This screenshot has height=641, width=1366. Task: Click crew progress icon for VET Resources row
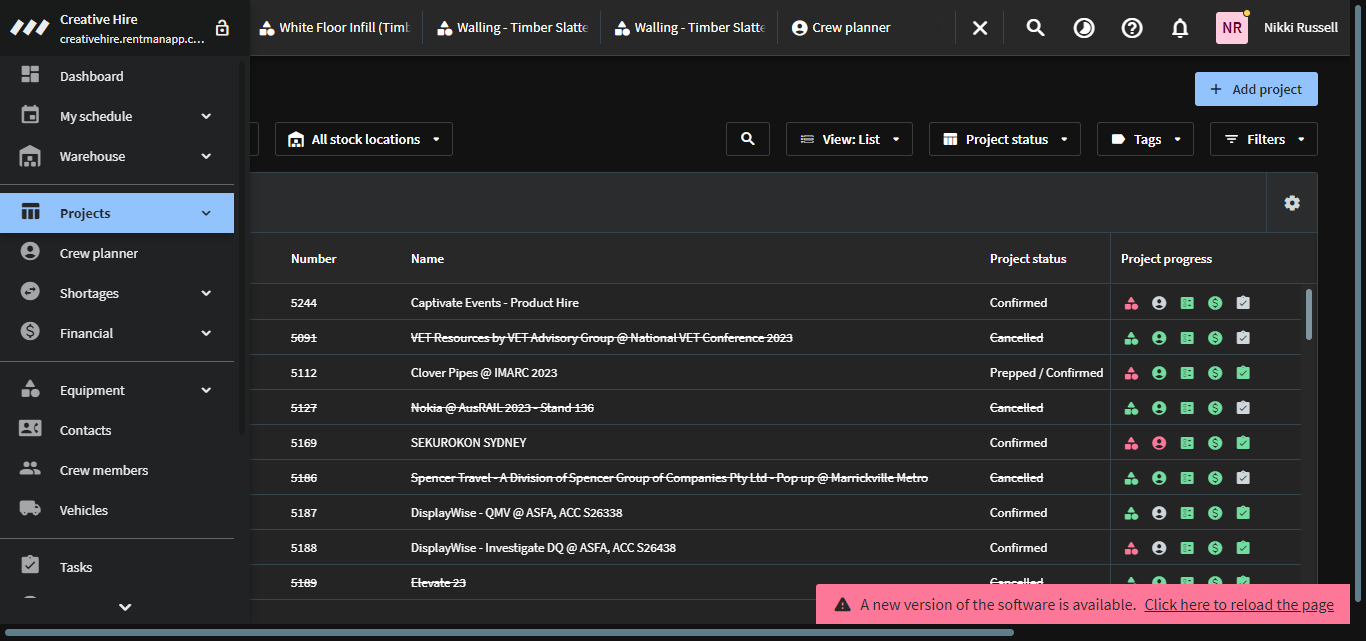tap(1159, 338)
